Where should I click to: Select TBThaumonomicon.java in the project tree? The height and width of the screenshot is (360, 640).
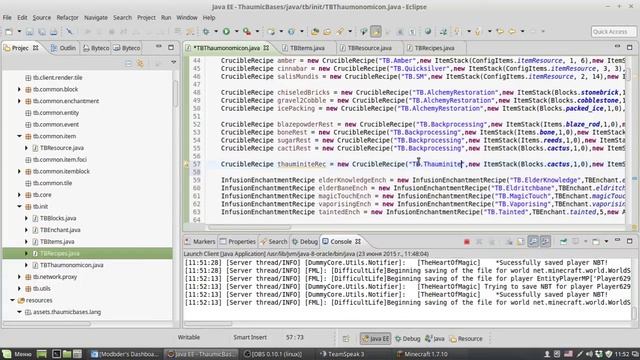pyautogui.click(x=71, y=265)
